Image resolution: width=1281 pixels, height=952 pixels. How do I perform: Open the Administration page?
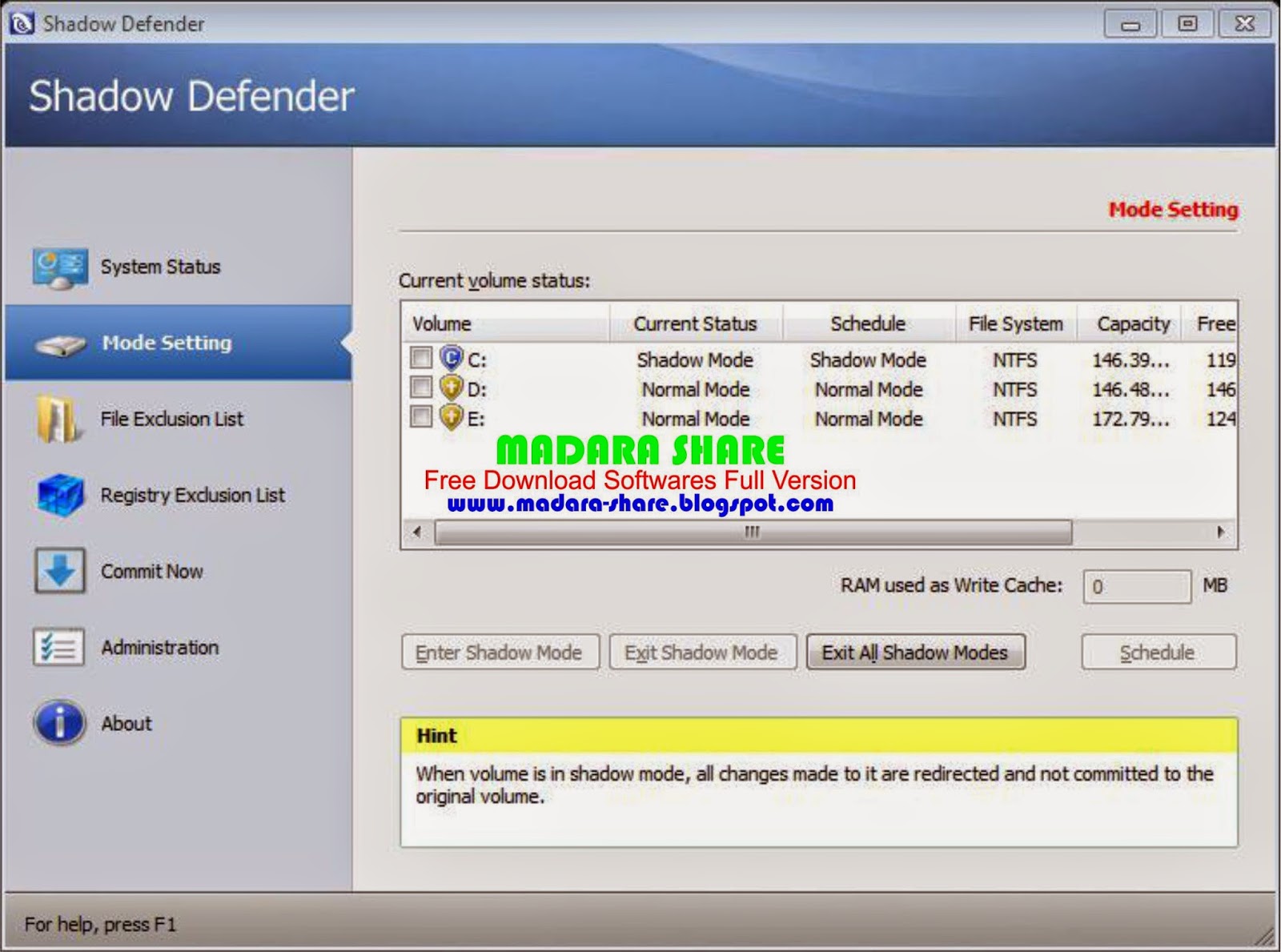tap(178, 647)
